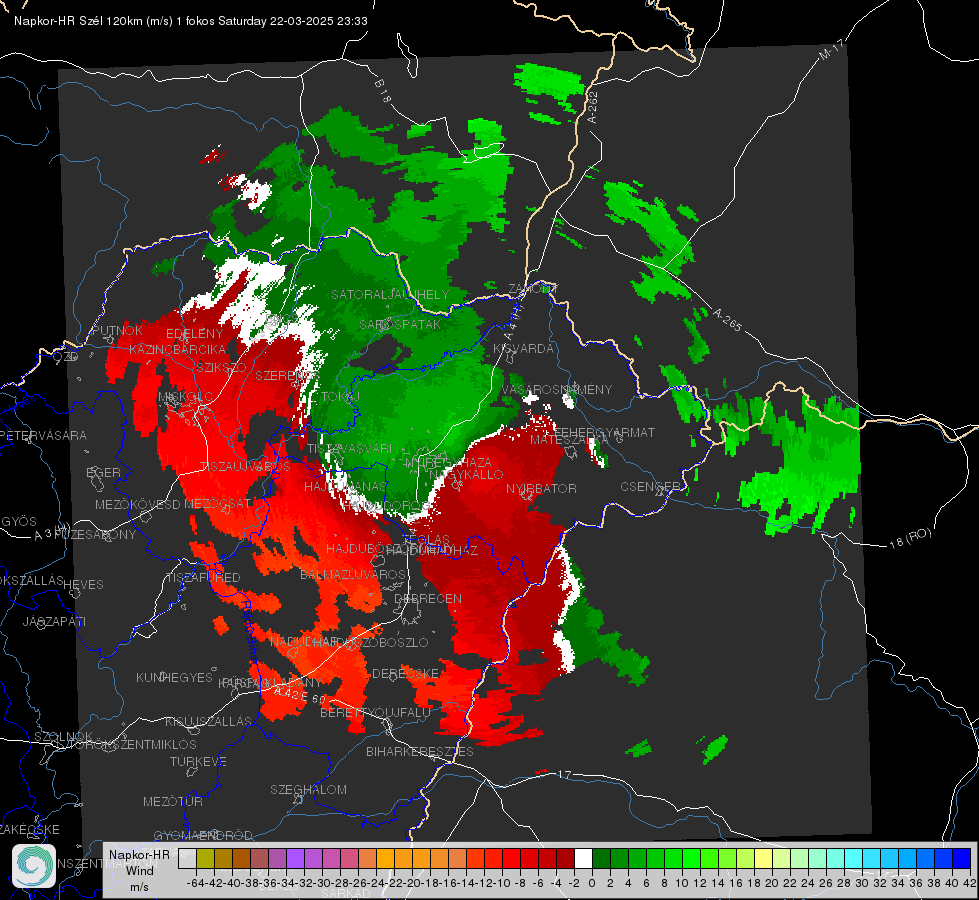
Task: Select the cyan swatch near legend value 30
Action: point(854,859)
